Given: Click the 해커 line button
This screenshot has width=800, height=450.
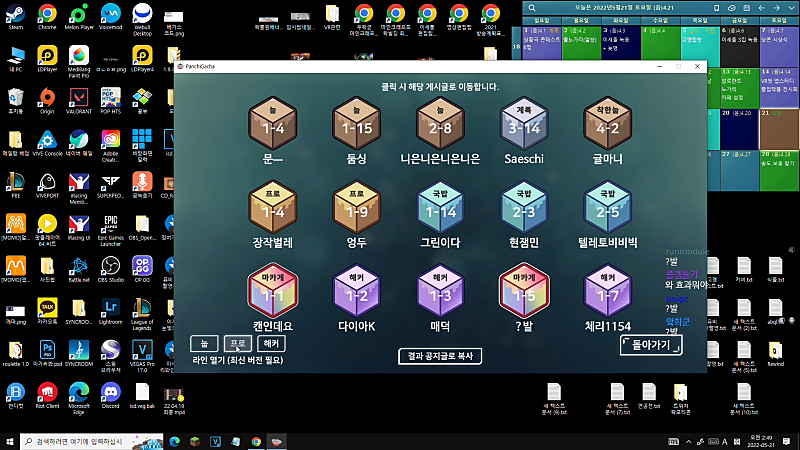Looking at the screenshot, I should pos(271,343).
